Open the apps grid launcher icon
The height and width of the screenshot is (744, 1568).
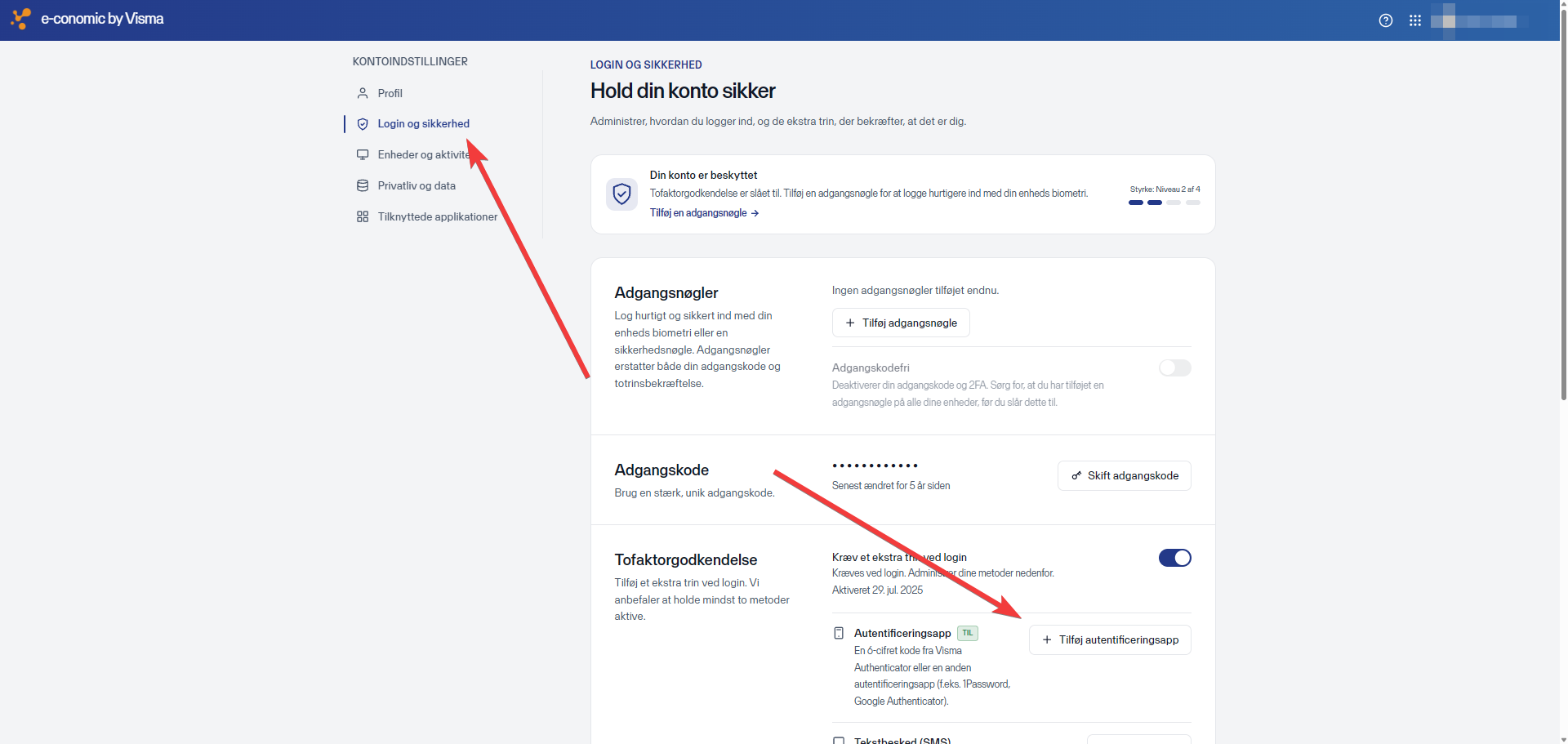tap(1415, 20)
